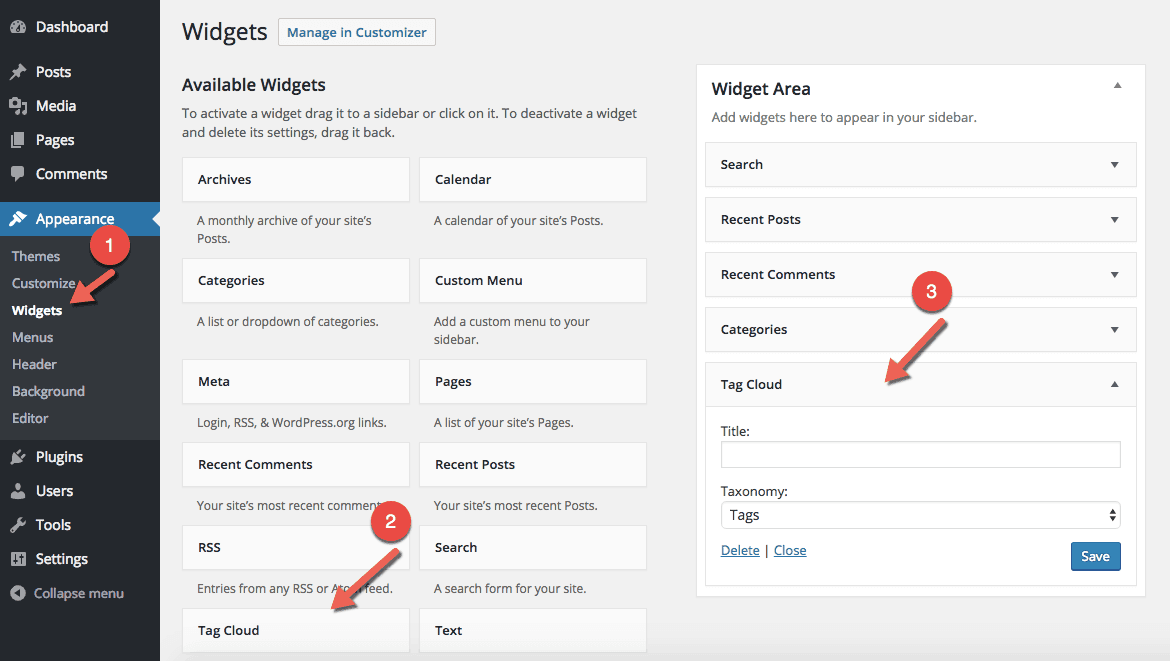Click the Posts pushpin icon
The image size is (1170, 661).
coord(18,72)
